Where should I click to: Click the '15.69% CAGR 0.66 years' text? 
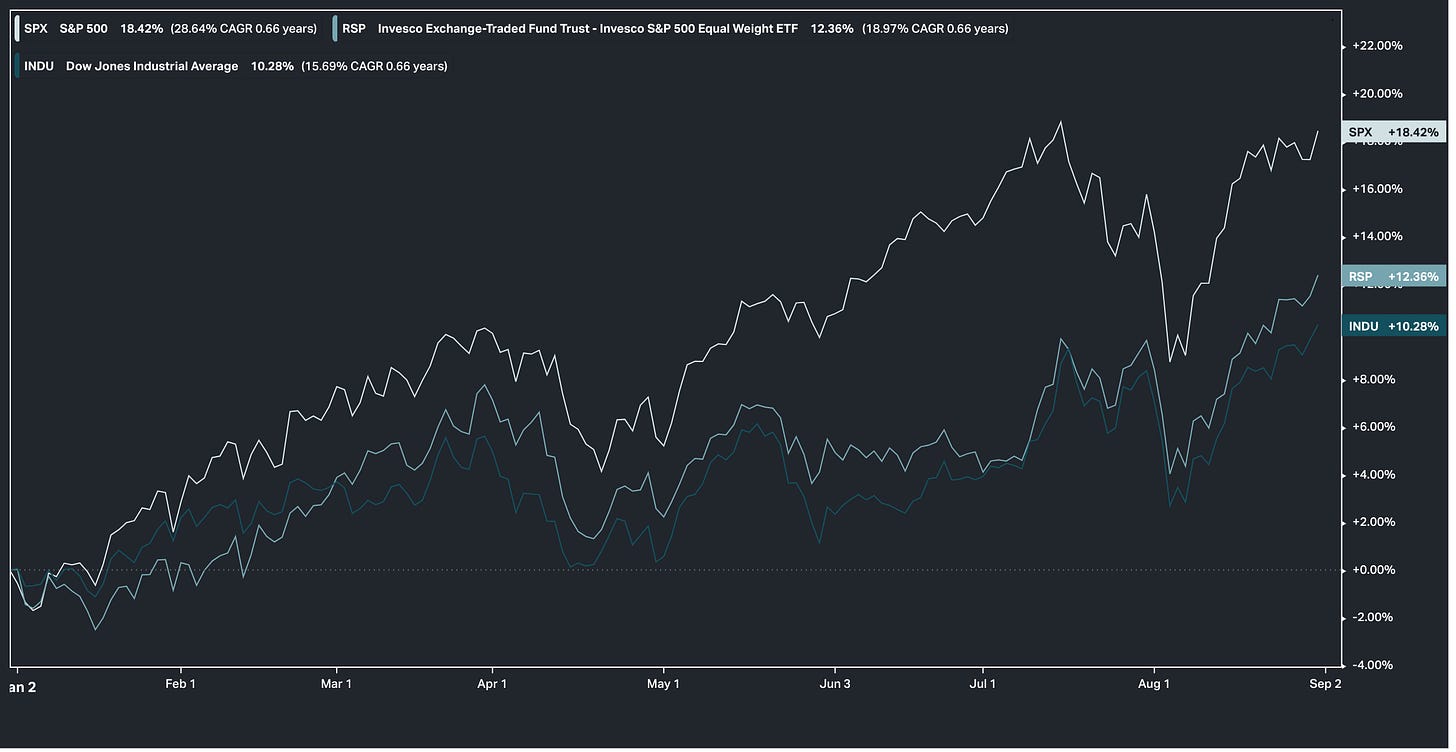(374, 66)
